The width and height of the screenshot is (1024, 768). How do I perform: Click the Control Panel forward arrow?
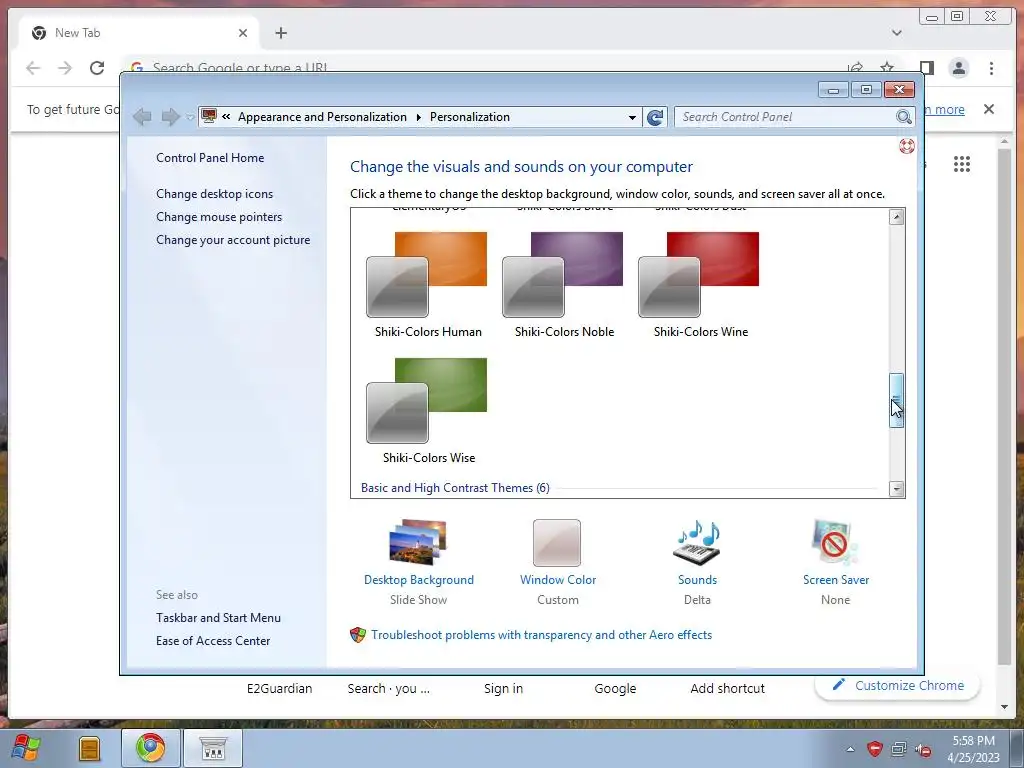click(170, 117)
